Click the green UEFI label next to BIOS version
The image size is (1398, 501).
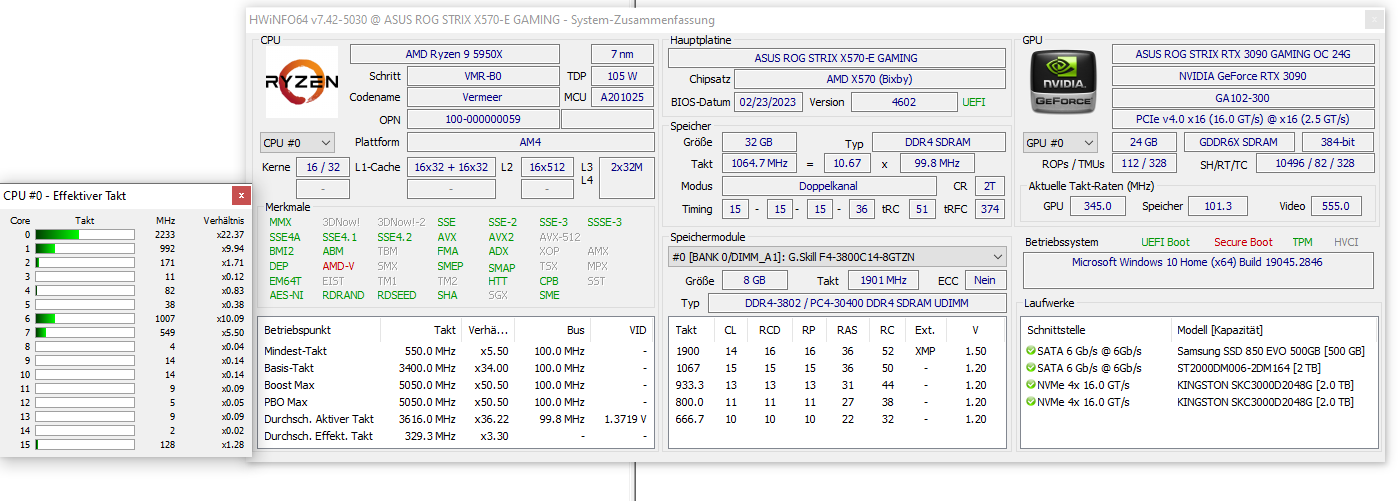(973, 102)
